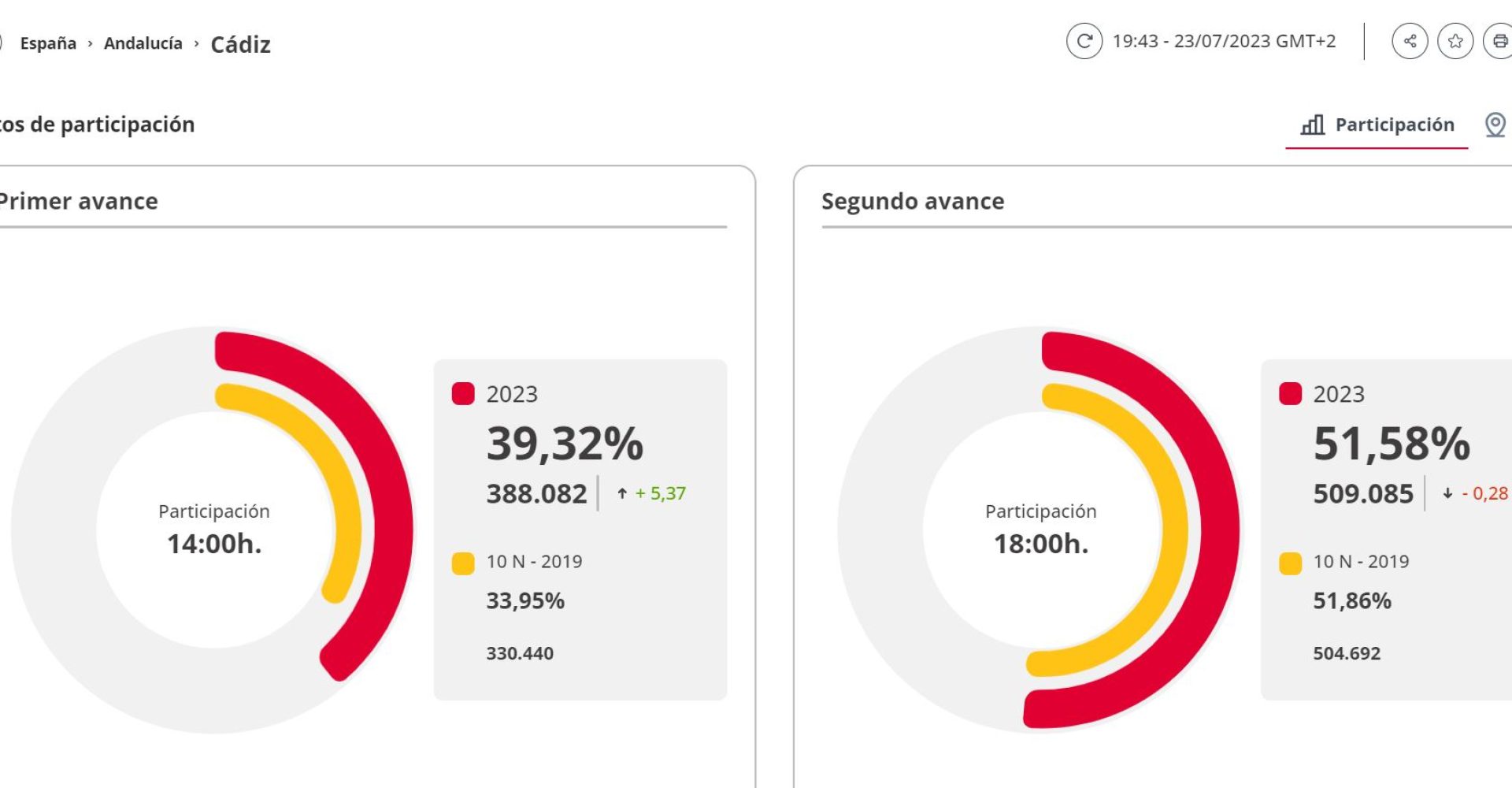Click chevron between España and Andalucía
1512x788 pixels.
point(90,43)
